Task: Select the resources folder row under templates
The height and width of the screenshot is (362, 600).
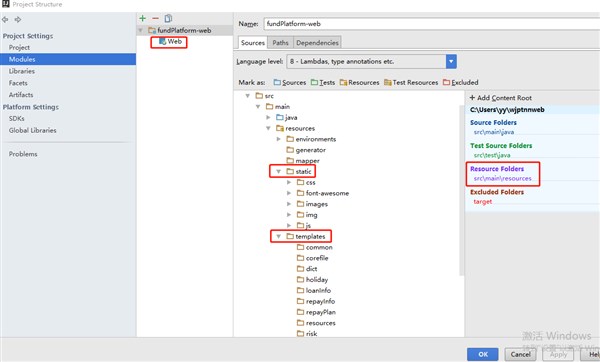Action: [x=316, y=323]
